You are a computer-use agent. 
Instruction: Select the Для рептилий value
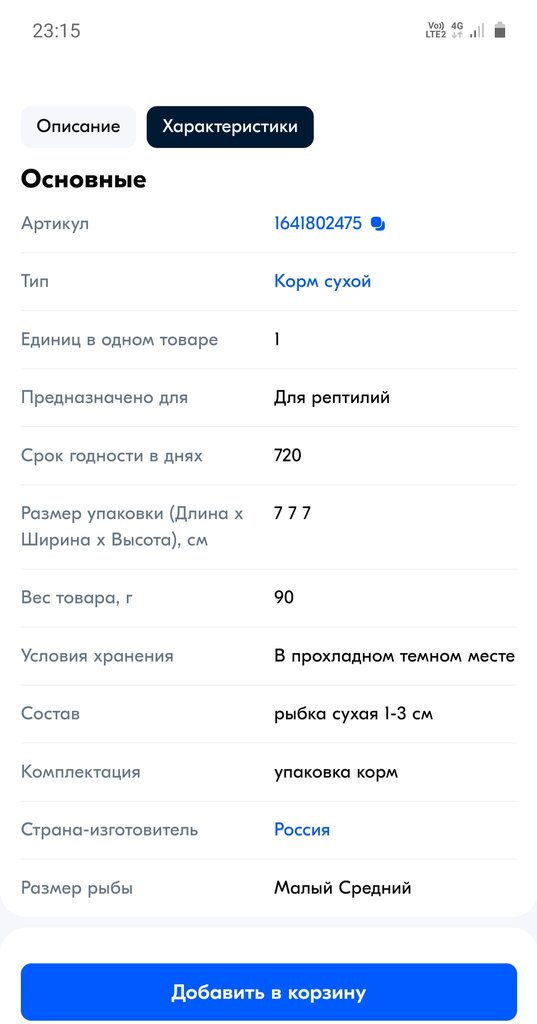tap(332, 397)
